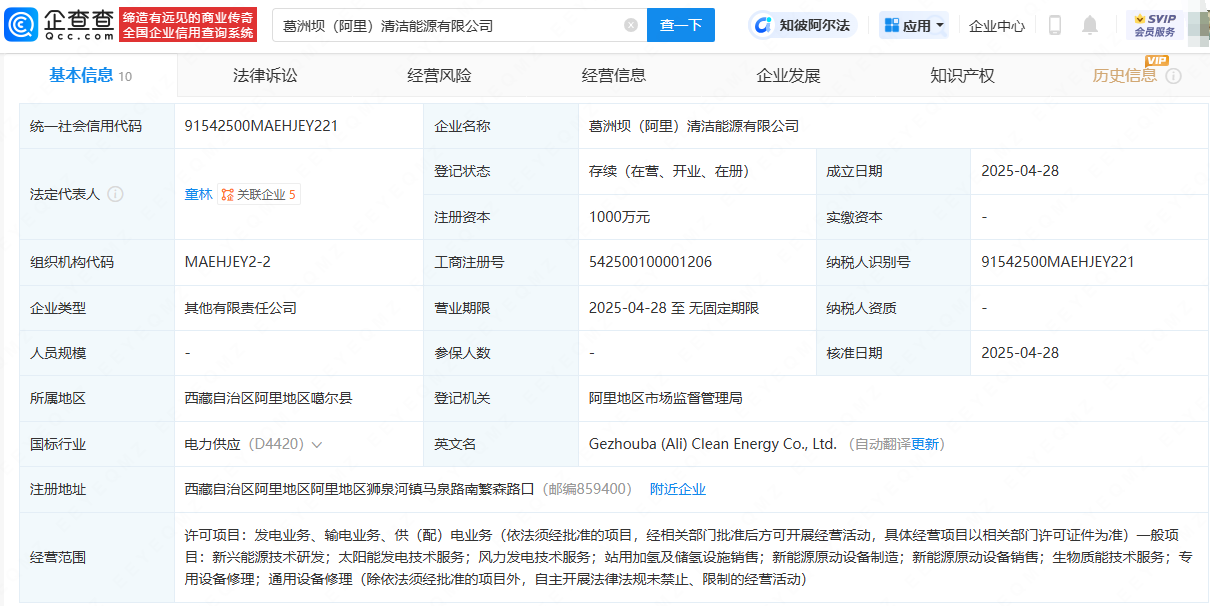
Task: Click the user avatar in header
Action: coord(1198,25)
